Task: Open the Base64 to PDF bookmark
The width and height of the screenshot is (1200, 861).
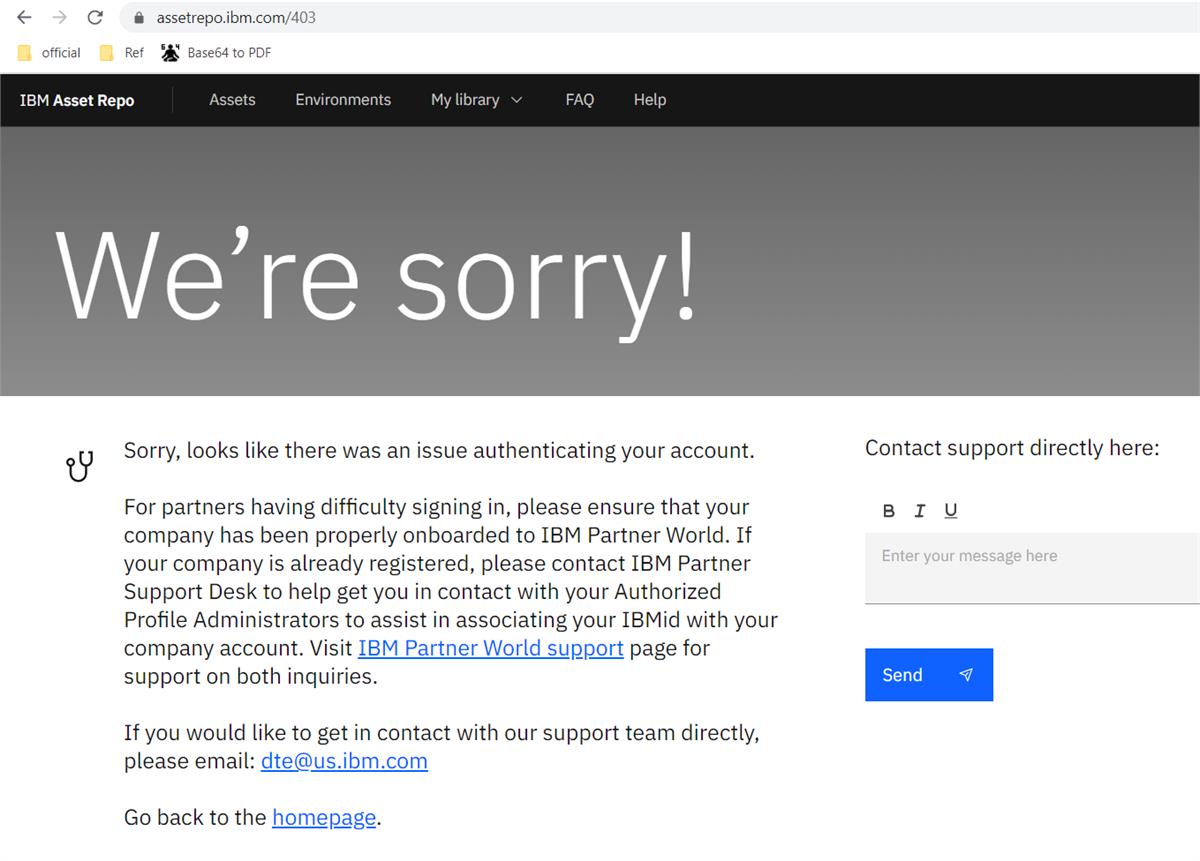Action: (x=217, y=53)
